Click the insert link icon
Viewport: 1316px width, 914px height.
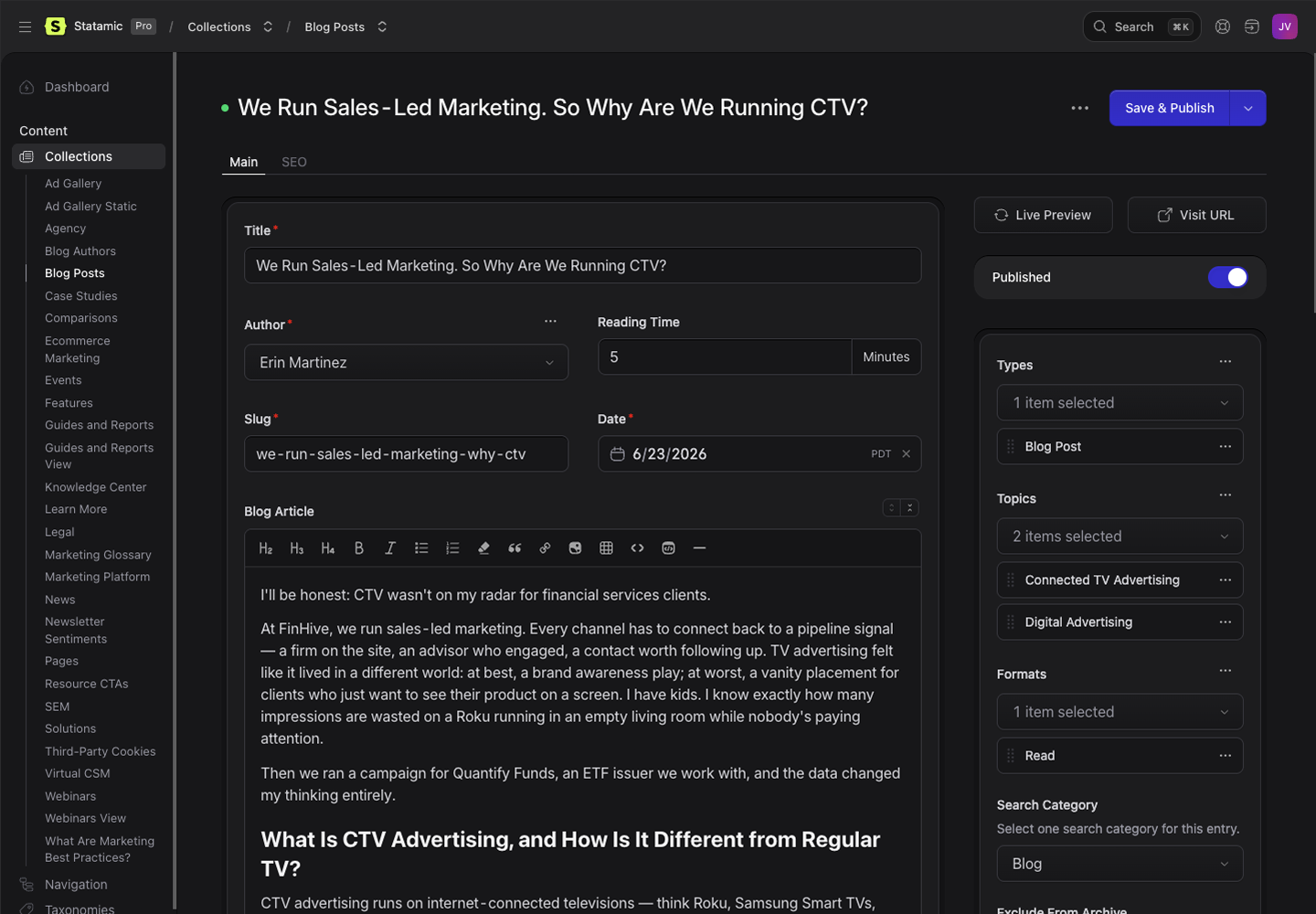[x=545, y=548]
